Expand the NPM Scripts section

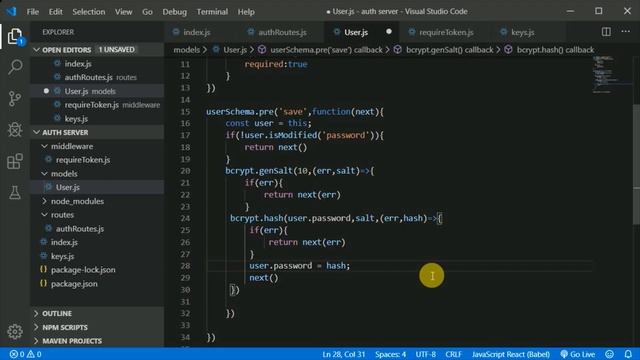(x=97, y=327)
